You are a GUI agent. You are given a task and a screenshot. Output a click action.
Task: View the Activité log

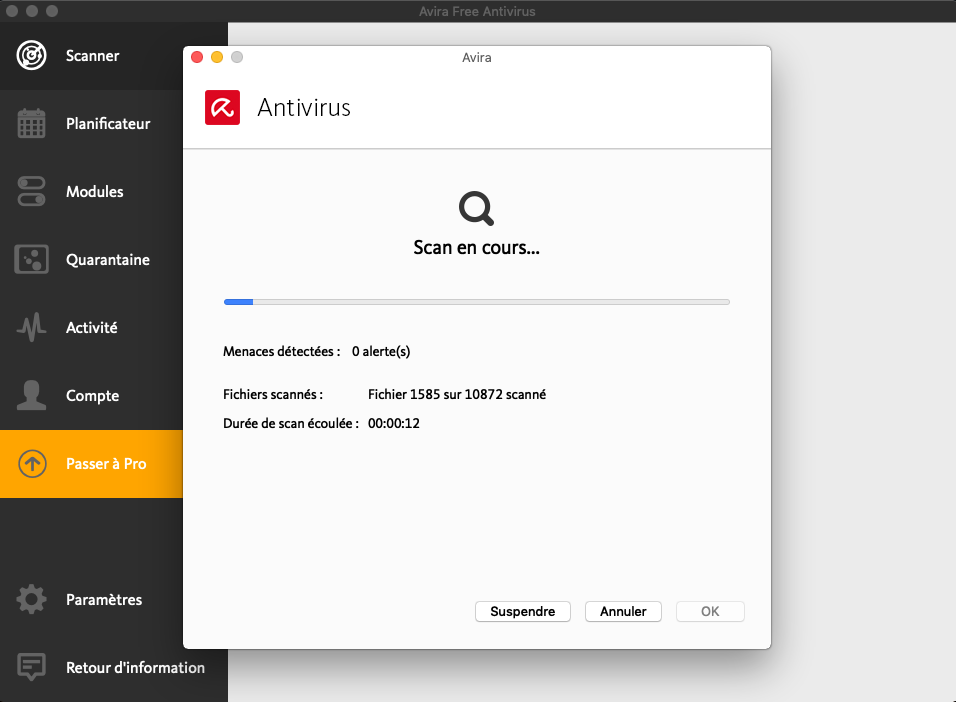point(91,328)
